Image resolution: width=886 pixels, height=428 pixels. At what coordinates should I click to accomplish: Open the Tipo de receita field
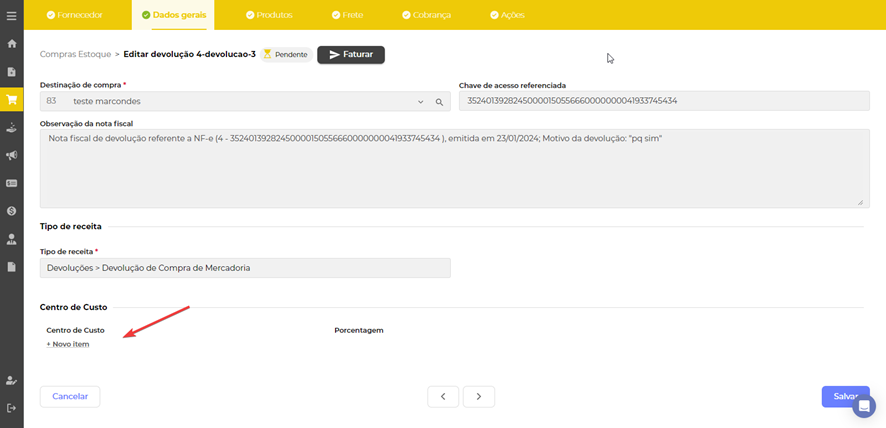click(x=245, y=268)
